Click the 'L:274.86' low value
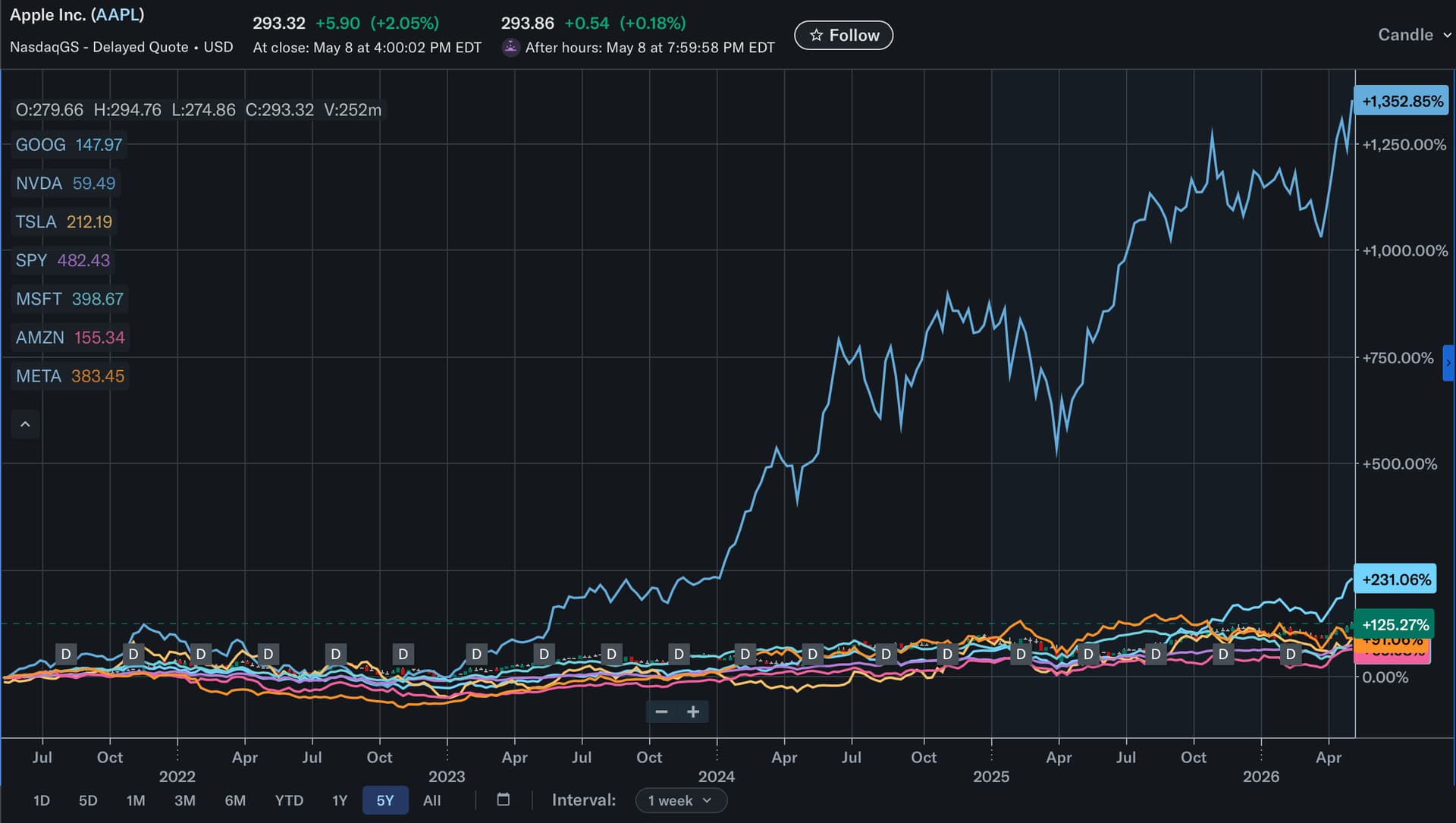The image size is (1456, 823). 203,110
